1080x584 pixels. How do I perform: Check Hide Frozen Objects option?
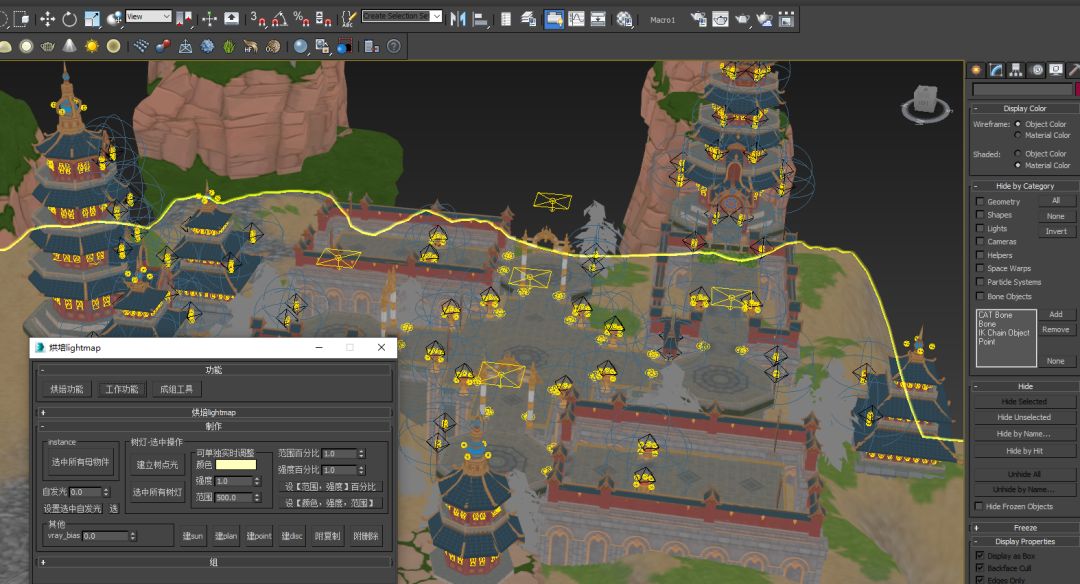[x=980, y=507]
